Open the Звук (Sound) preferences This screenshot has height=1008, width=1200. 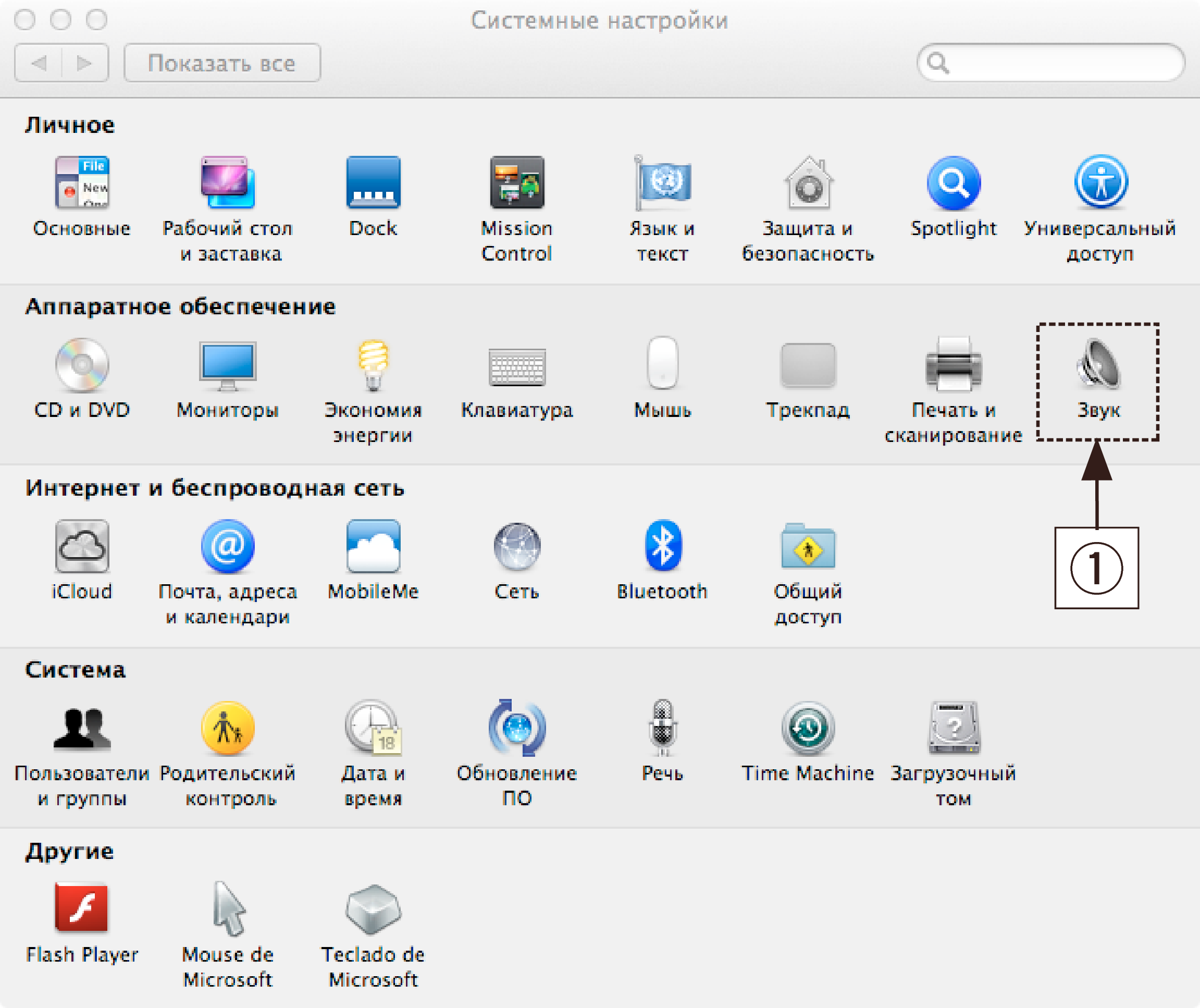pos(1098,365)
